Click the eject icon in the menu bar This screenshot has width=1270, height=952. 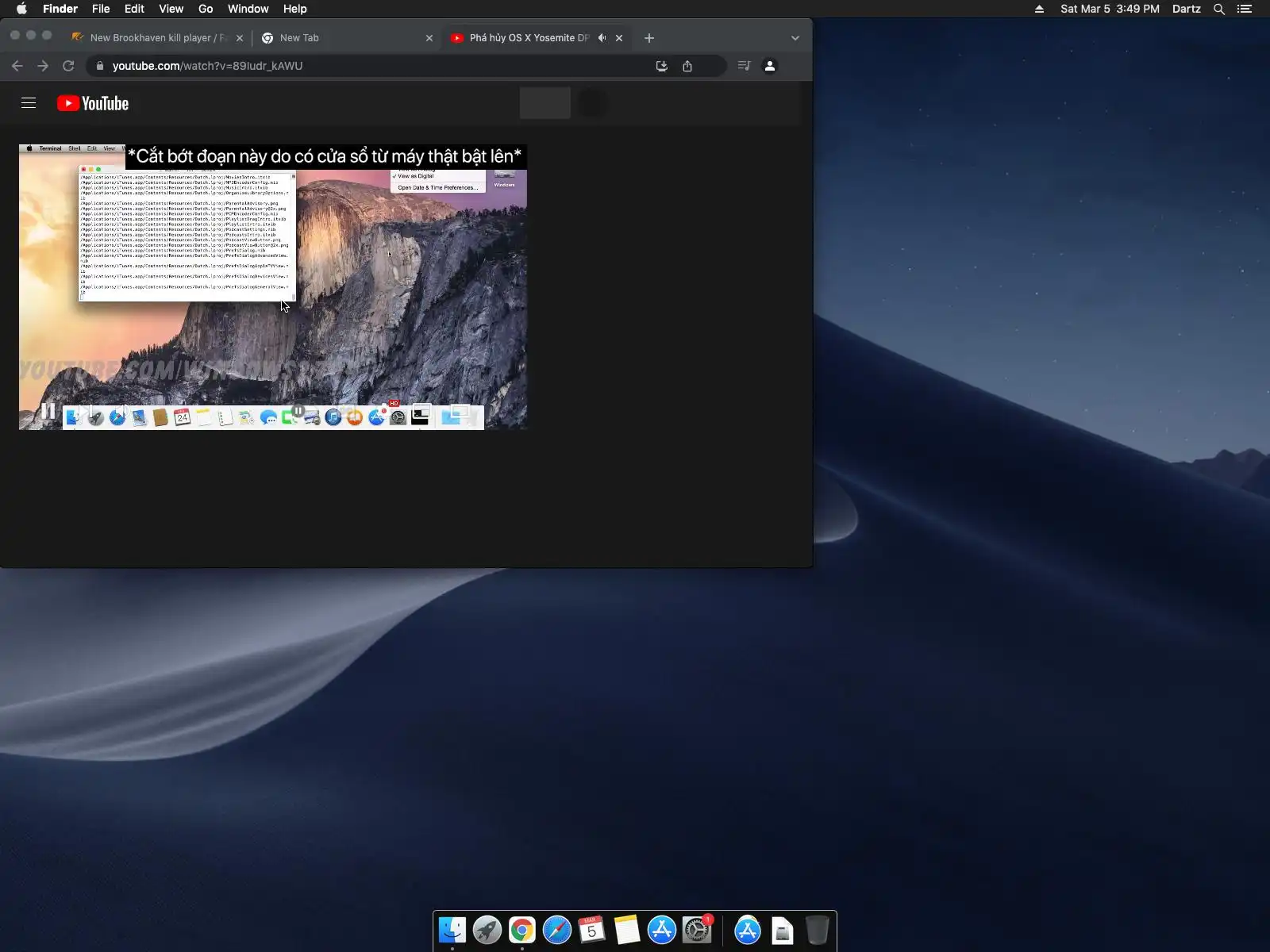point(1039,9)
